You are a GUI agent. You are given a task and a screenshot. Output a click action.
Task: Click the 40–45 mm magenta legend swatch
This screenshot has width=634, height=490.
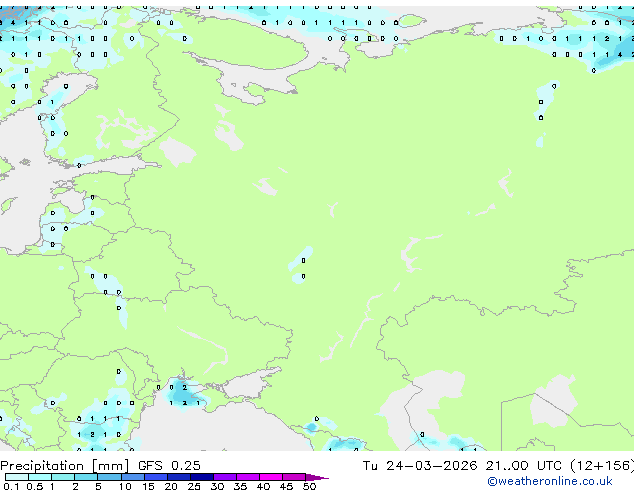pos(271,477)
